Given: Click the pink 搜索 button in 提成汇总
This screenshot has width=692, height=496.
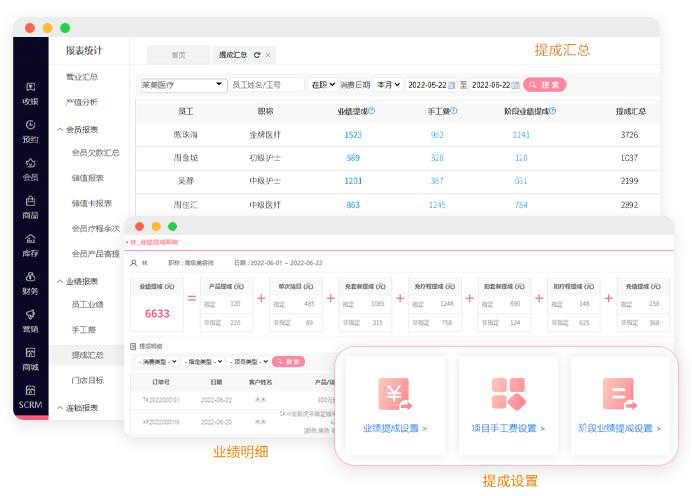Looking at the screenshot, I should tap(545, 85).
